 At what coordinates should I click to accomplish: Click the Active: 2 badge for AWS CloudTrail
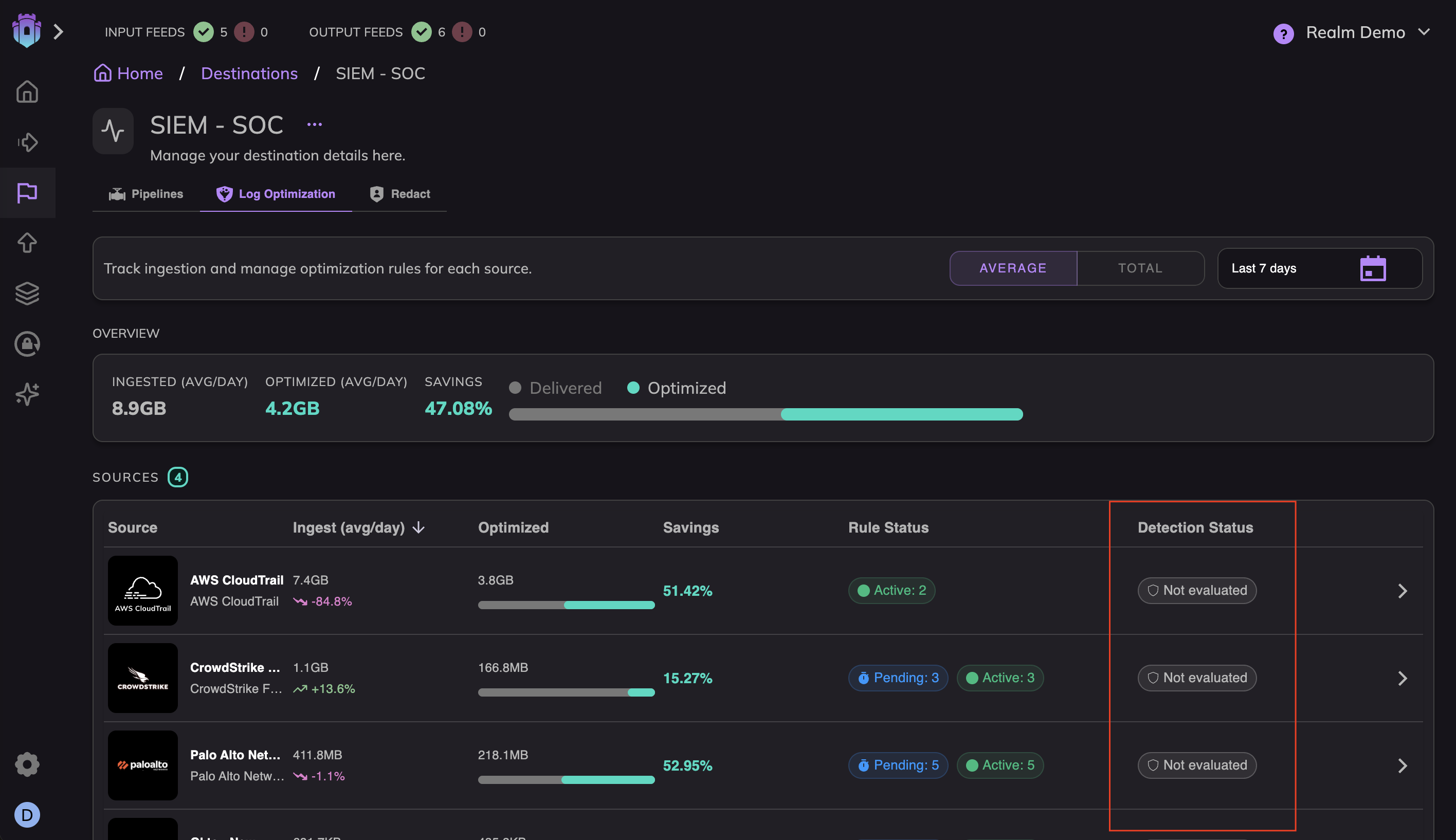click(x=892, y=590)
